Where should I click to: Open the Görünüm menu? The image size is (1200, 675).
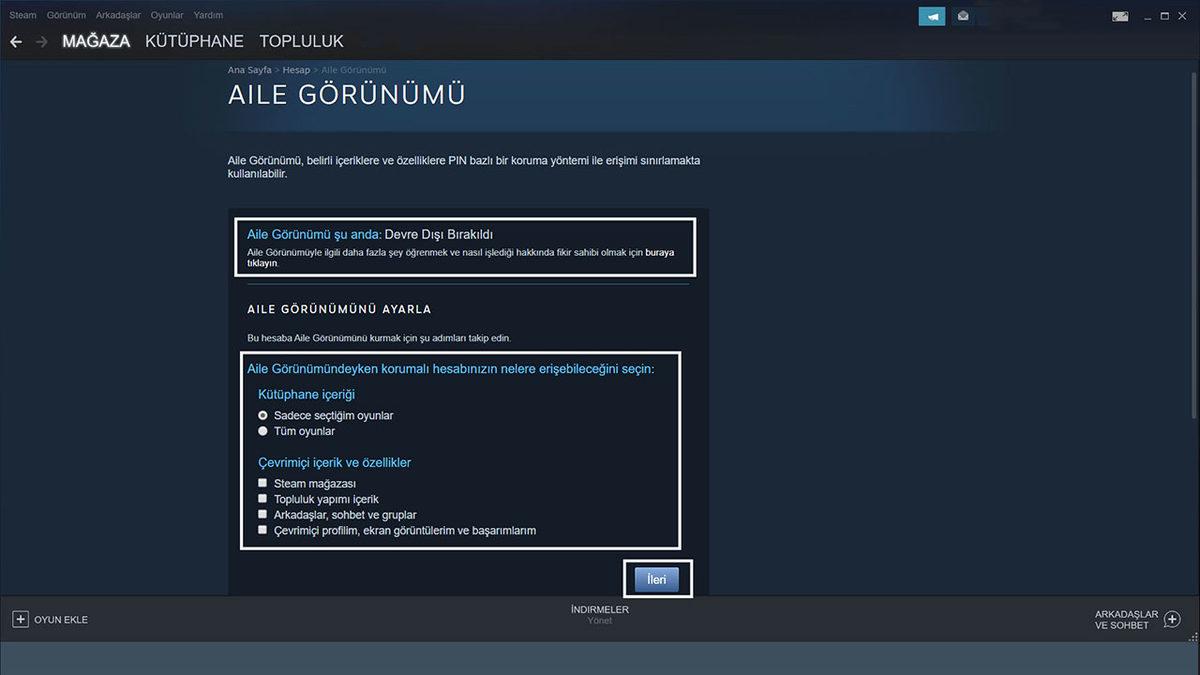tap(66, 14)
